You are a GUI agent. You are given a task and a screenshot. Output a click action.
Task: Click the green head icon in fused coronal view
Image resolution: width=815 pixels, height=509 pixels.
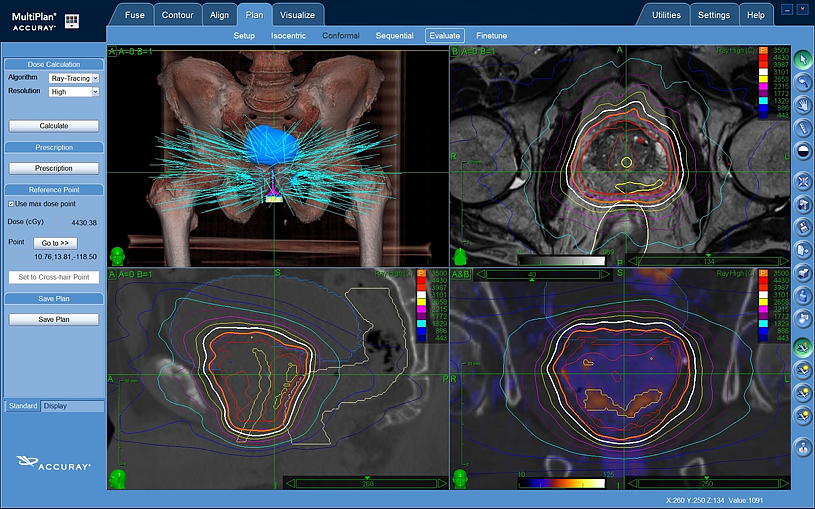pyautogui.click(x=459, y=479)
